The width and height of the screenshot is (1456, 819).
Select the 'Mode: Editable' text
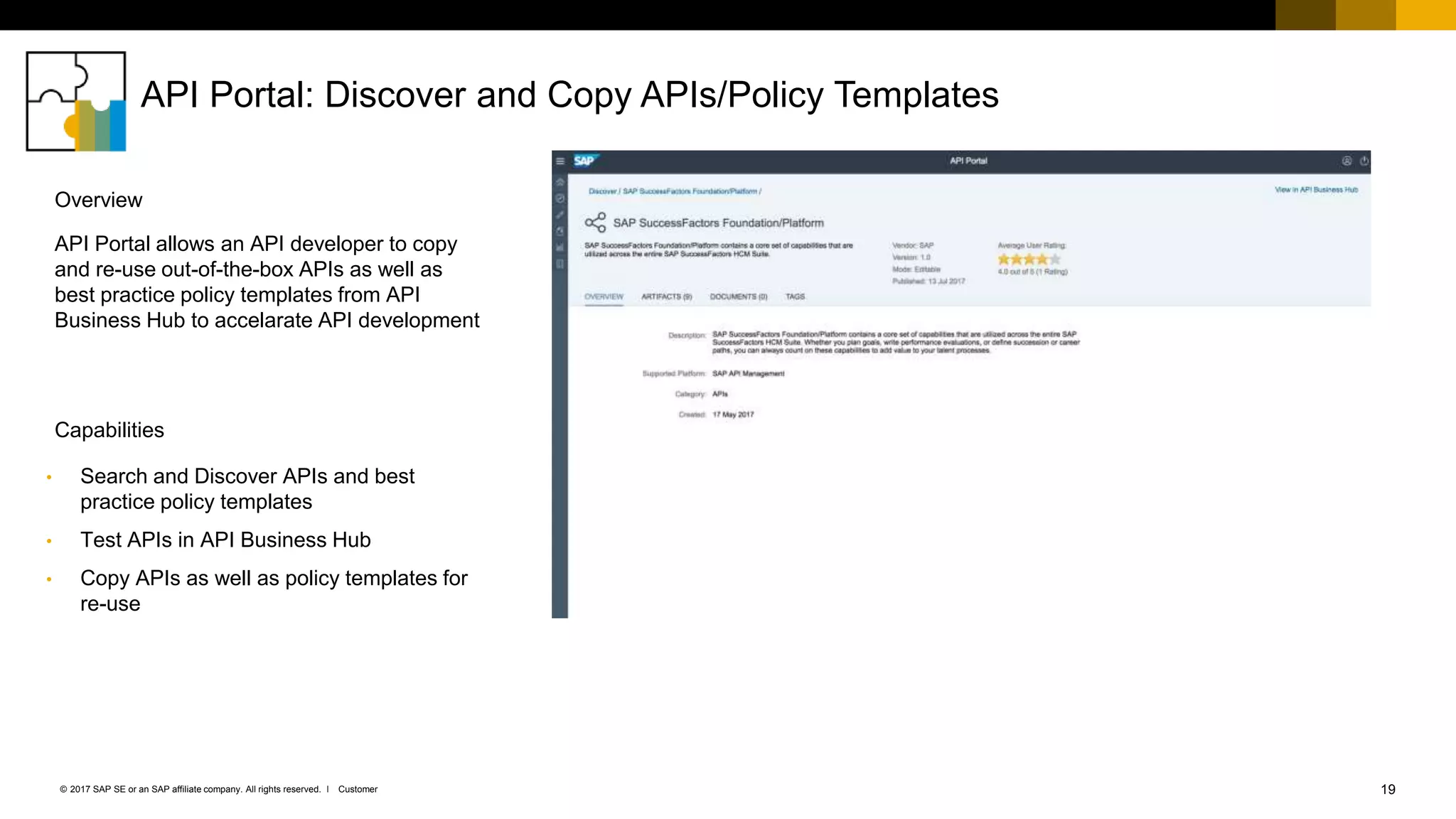916,269
